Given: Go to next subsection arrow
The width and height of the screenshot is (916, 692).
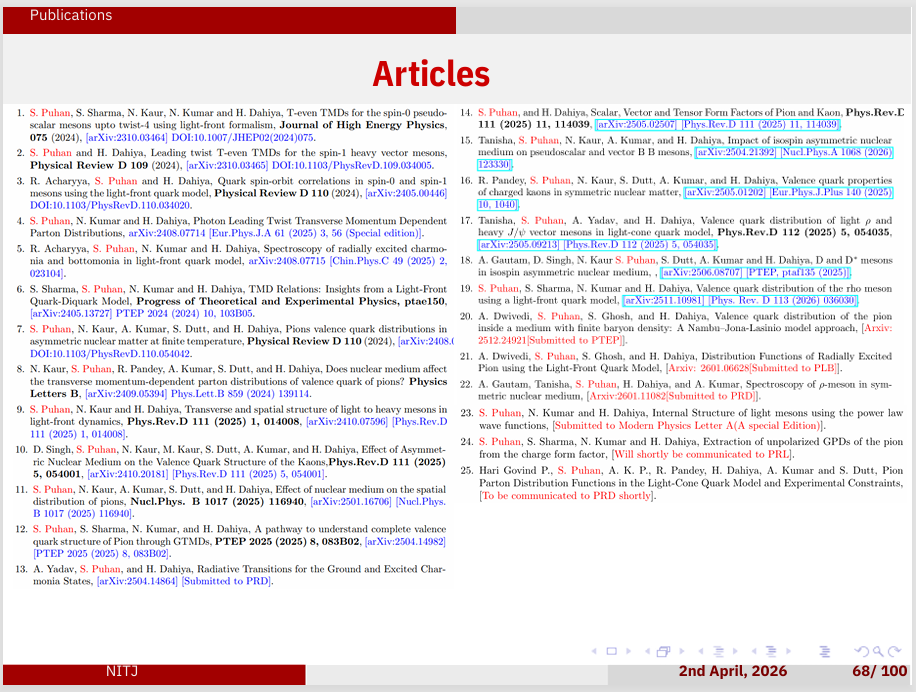Looking at the screenshot, I should [735, 651].
